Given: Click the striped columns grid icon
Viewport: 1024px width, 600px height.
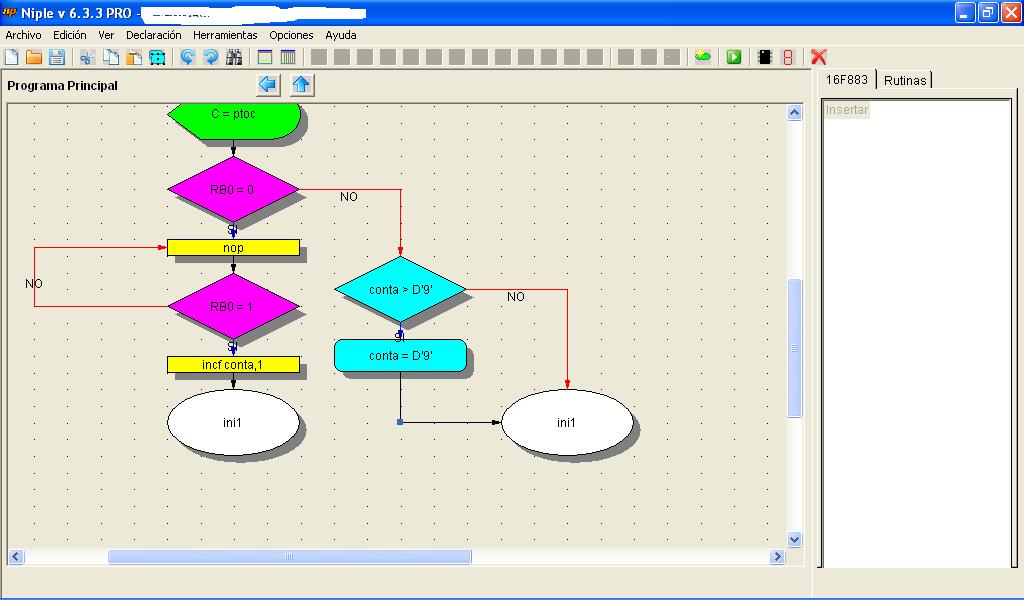Looking at the screenshot, I should coord(288,57).
